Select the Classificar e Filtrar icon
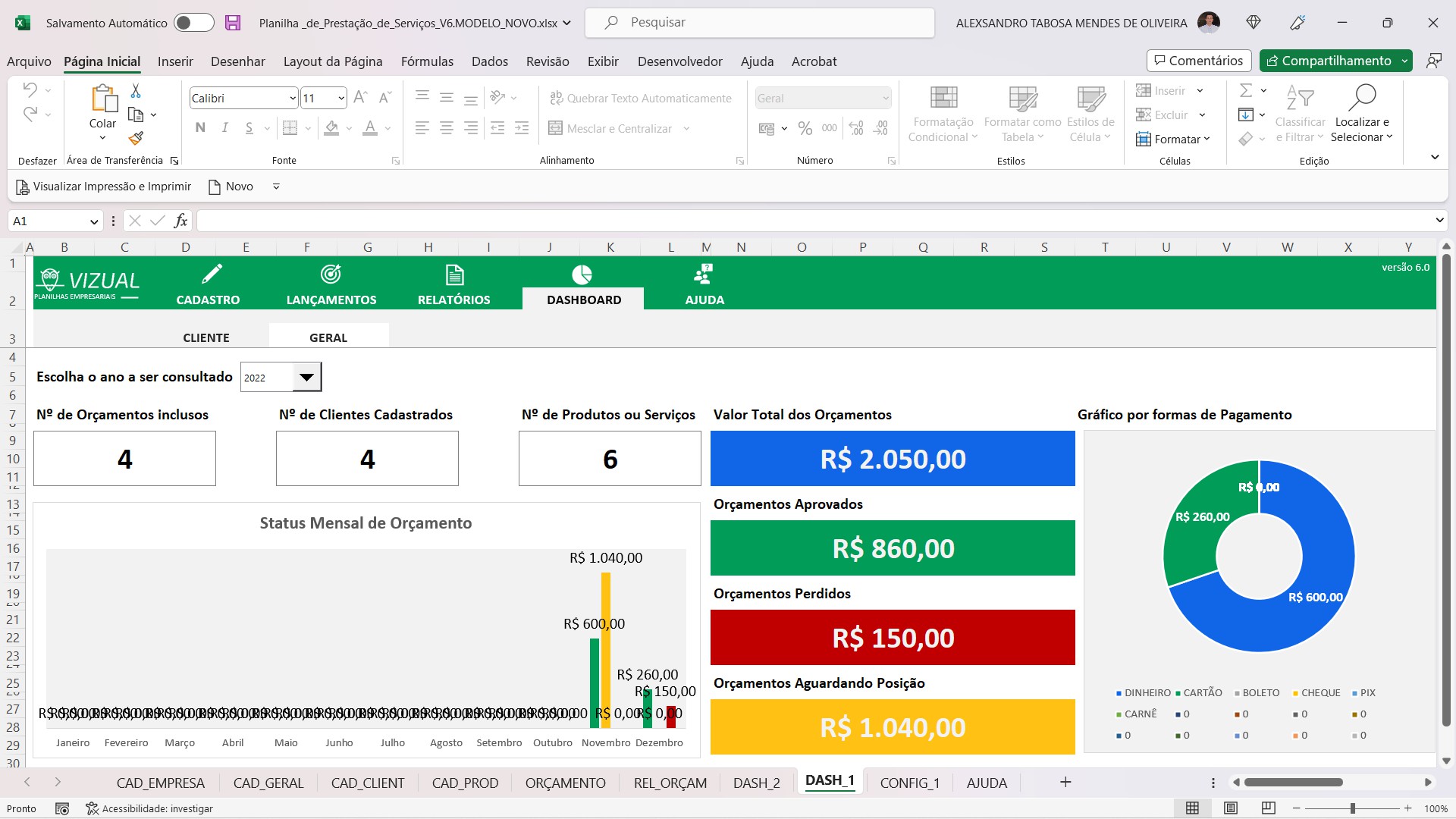The image size is (1456, 819). (x=1299, y=112)
